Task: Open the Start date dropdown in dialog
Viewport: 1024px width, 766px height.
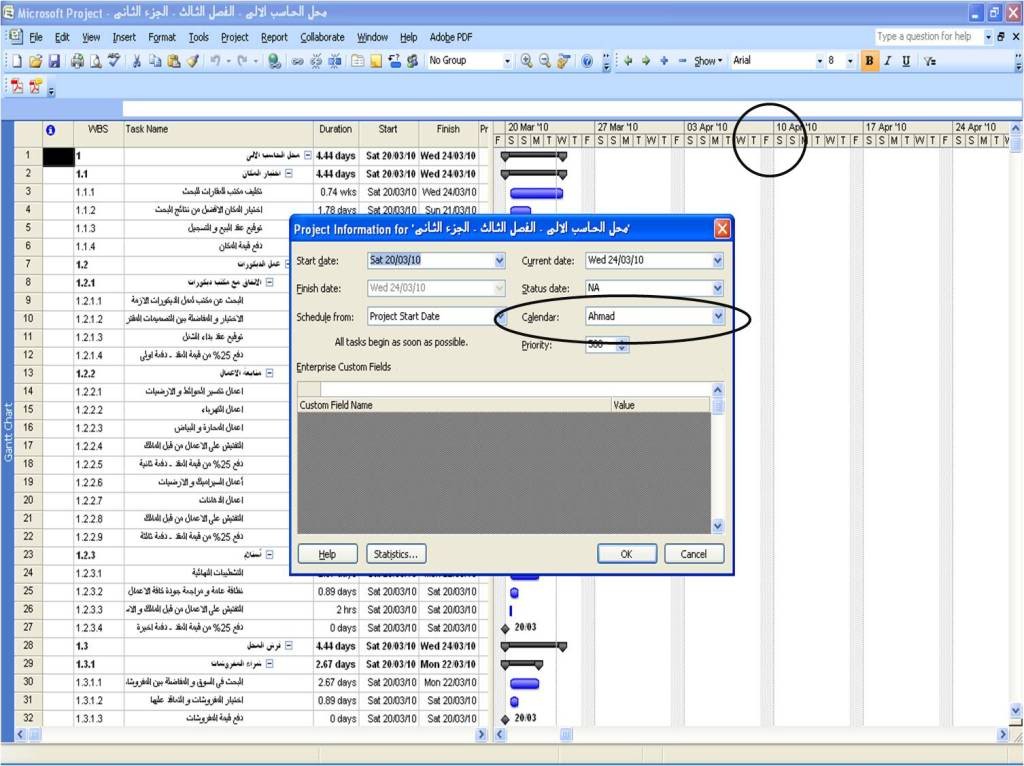Action: (500, 261)
